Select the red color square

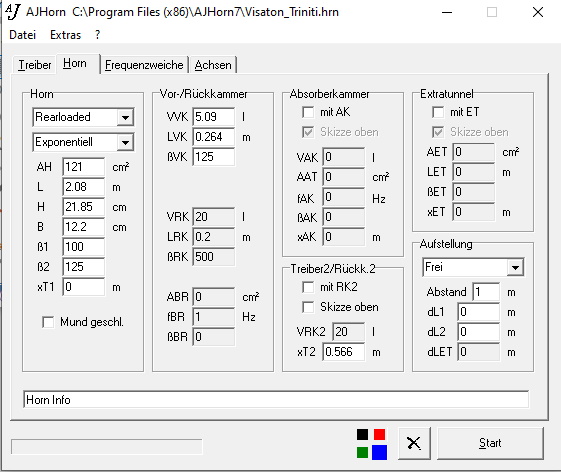click(x=380, y=434)
